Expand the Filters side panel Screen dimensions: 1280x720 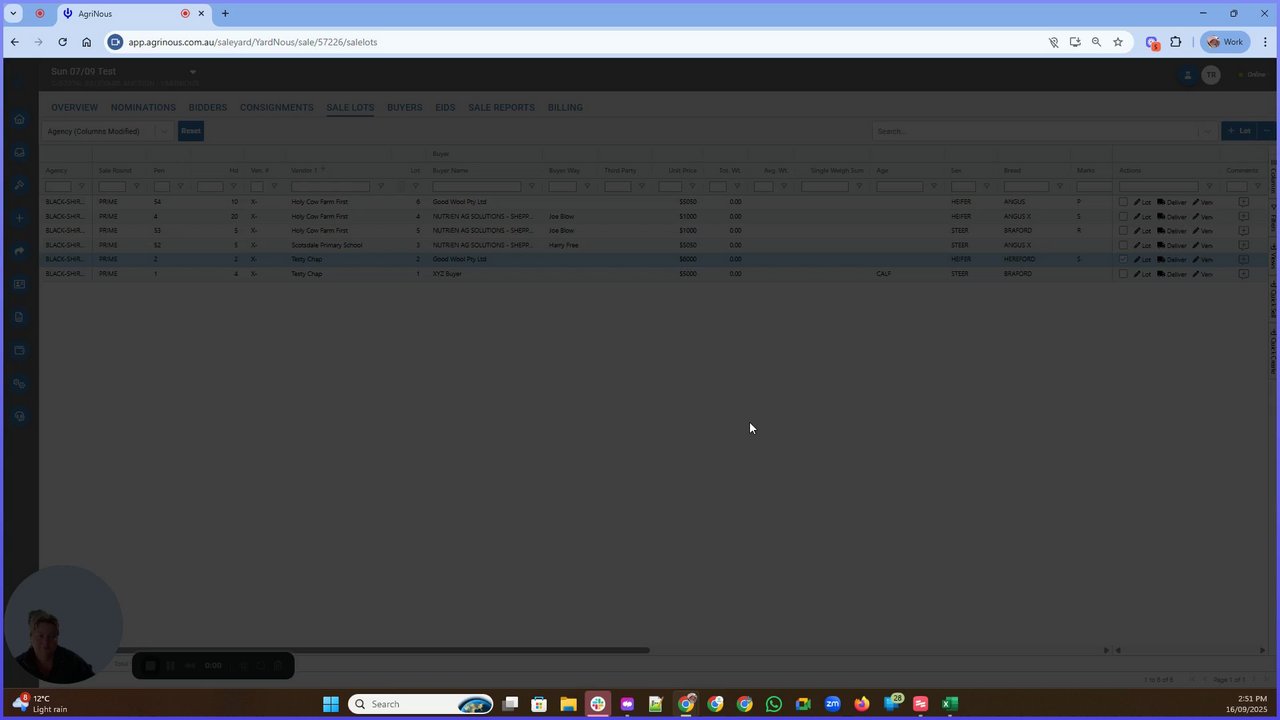point(1273,220)
